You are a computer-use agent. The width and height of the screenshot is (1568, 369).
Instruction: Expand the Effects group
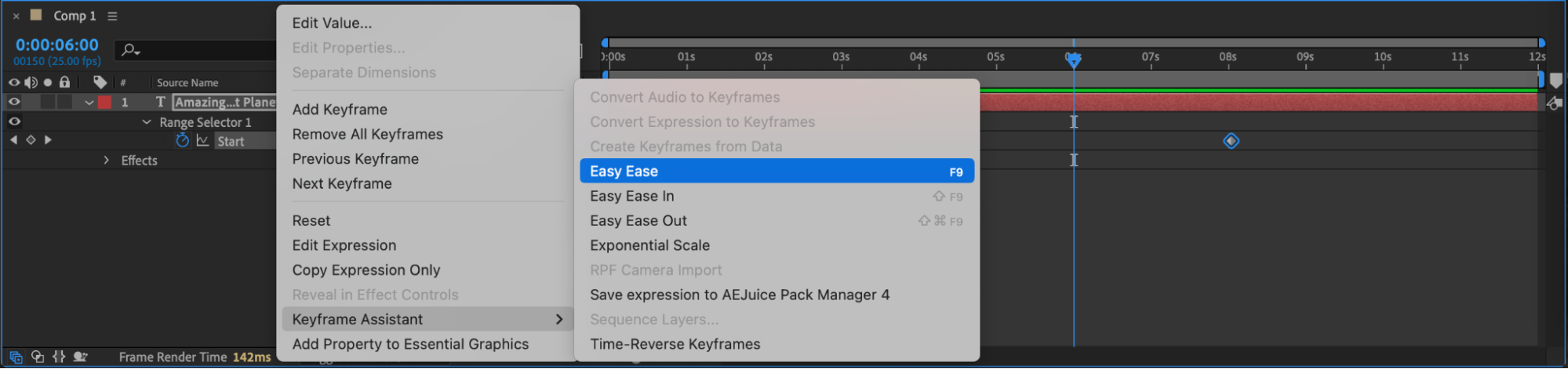coord(107,160)
